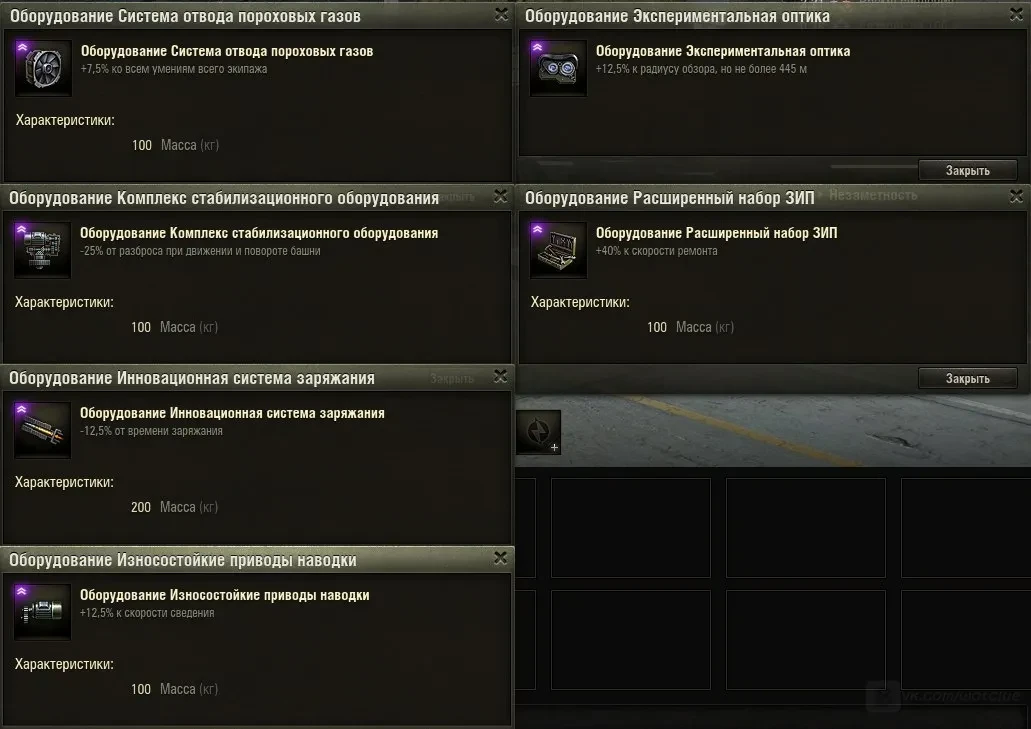Click the Система отвода пороховых газов bold title
1031x729 pixels.
tap(227, 51)
